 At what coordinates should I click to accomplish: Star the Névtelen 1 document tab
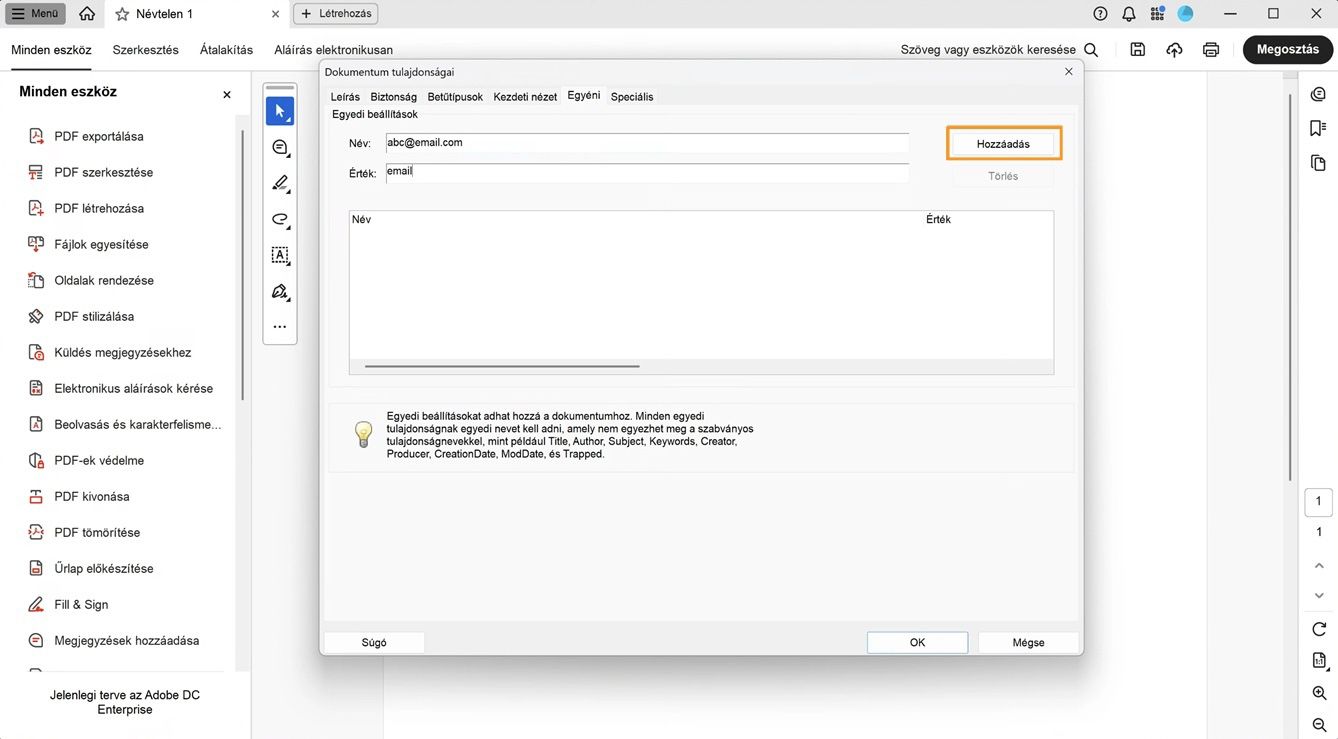point(123,14)
